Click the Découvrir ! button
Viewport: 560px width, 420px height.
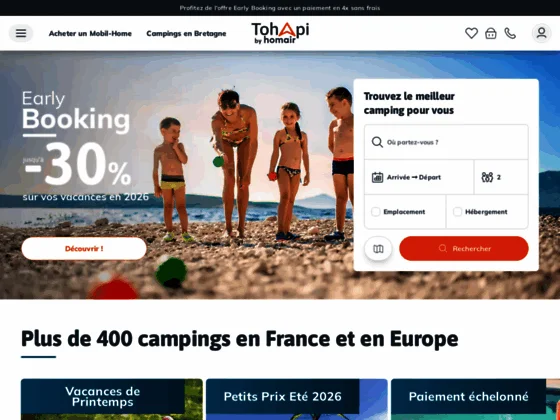point(84,249)
